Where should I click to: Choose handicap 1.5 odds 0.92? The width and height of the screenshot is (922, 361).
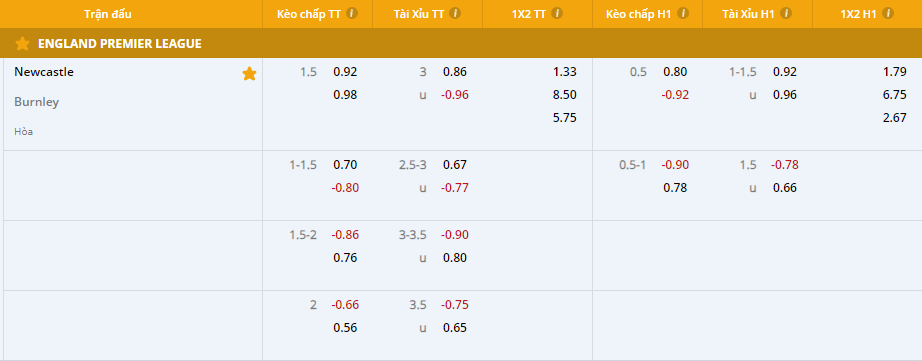pos(345,72)
